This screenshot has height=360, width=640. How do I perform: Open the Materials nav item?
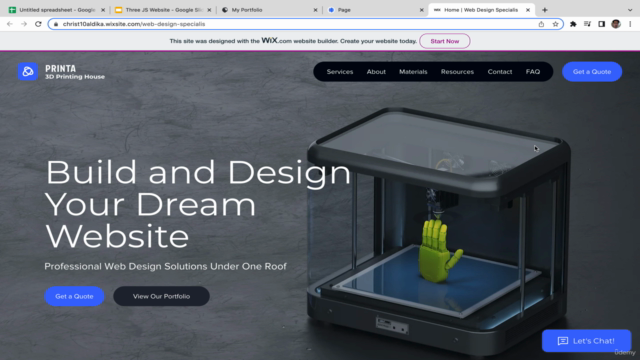413,71
